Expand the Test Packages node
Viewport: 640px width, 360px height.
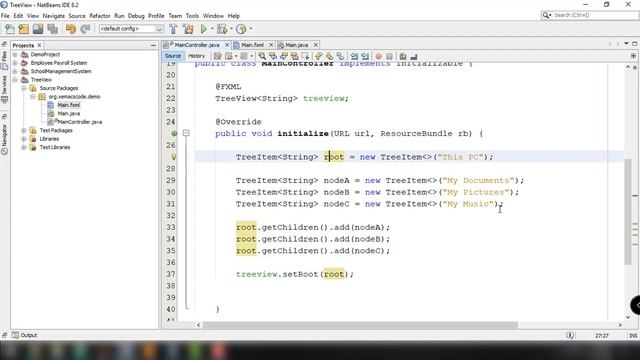pos(24,131)
